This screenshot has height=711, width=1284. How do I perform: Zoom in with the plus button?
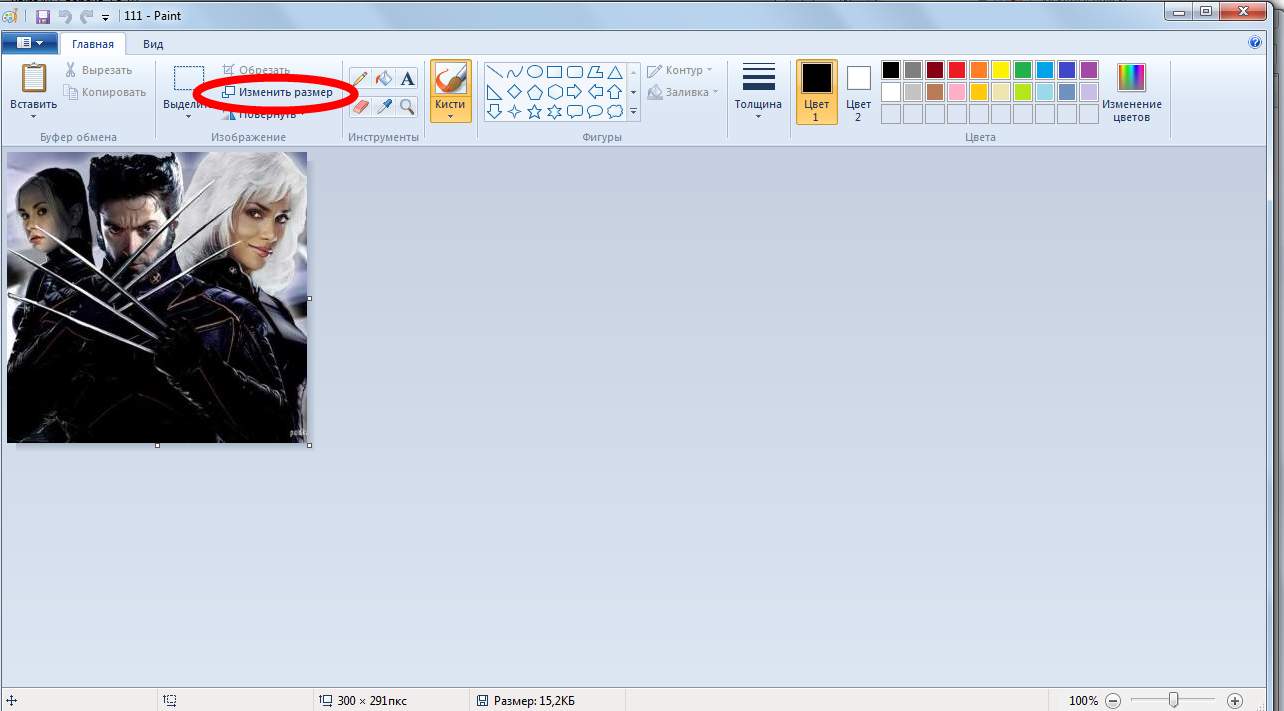[1235, 701]
